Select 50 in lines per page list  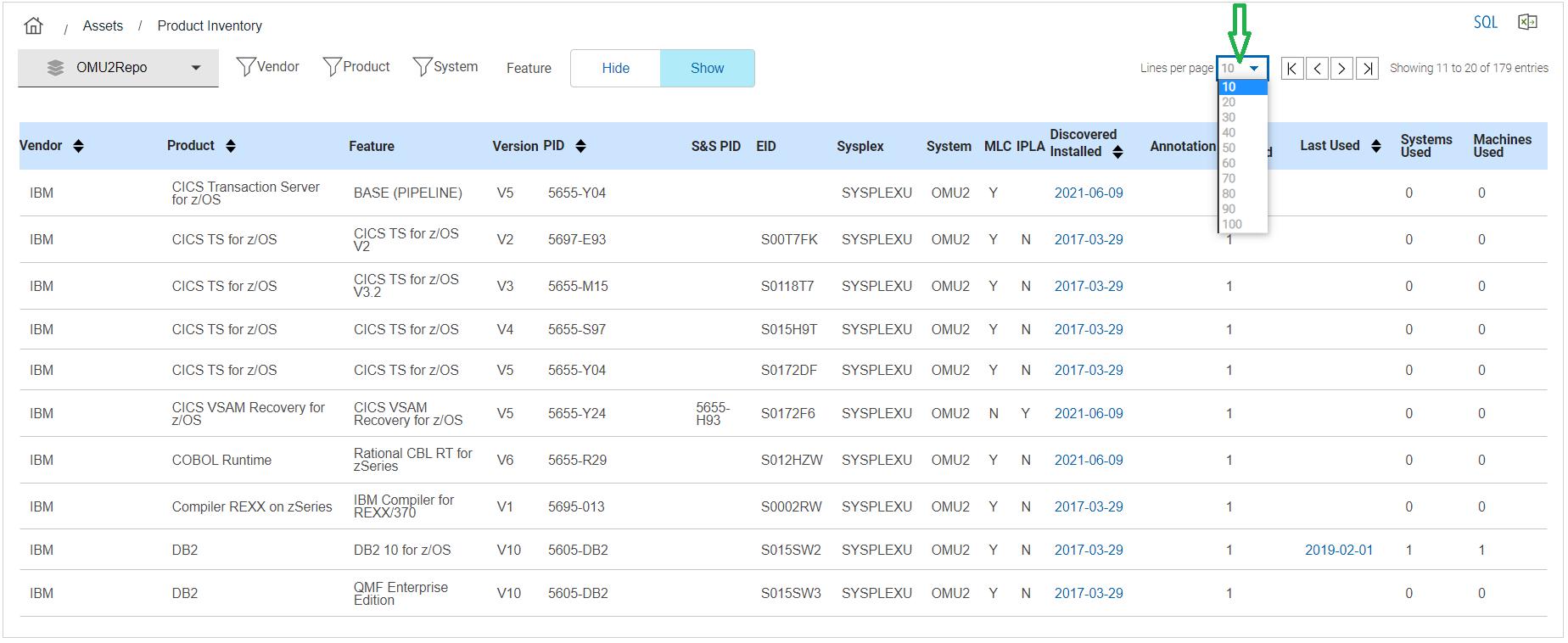pyautogui.click(x=1229, y=148)
